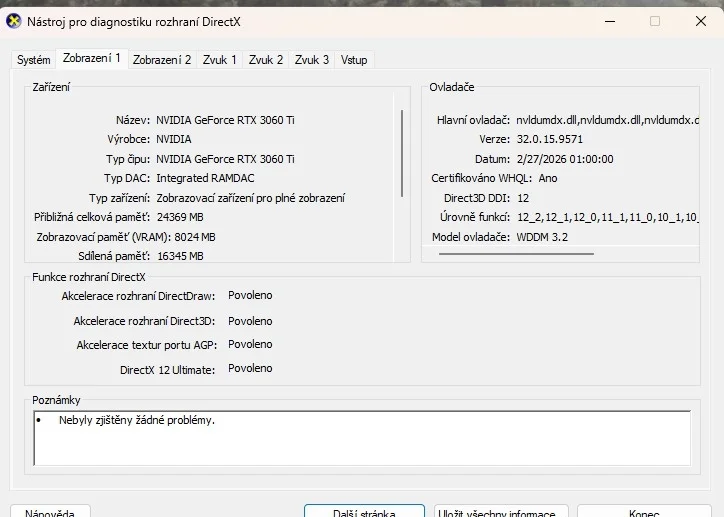Switch to the Zvuk 3 tab
This screenshot has height=517, width=724.
click(x=312, y=60)
